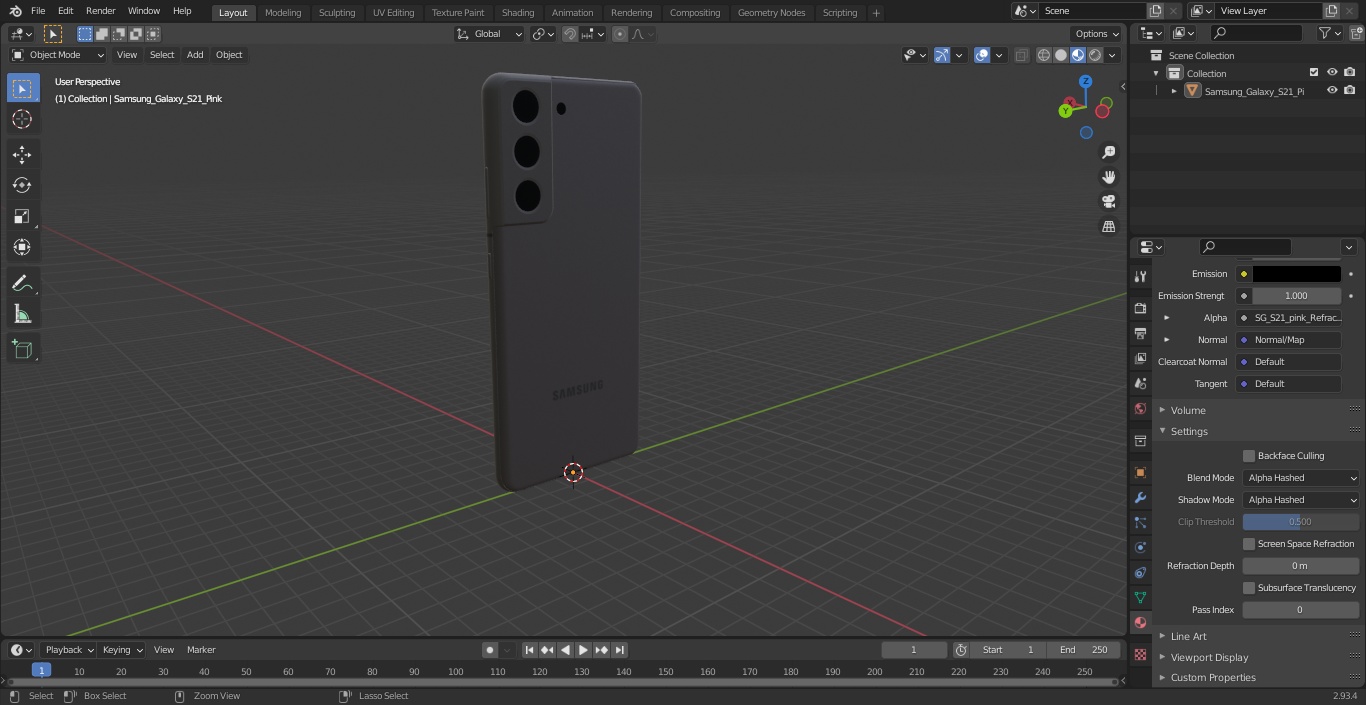The image size is (1366, 705).
Task: Open the Object Data green triangle tab
Action: tap(1140, 597)
